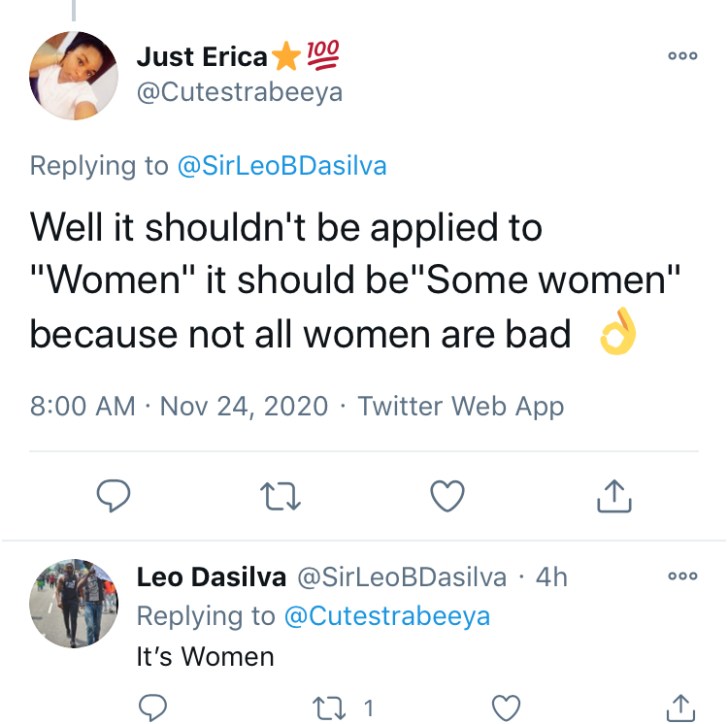Image resolution: width=728 pixels, height=724 pixels.
Task: Open the 4h timestamp on Leo's reply
Action: pyautogui.click(x=552, y=577)
